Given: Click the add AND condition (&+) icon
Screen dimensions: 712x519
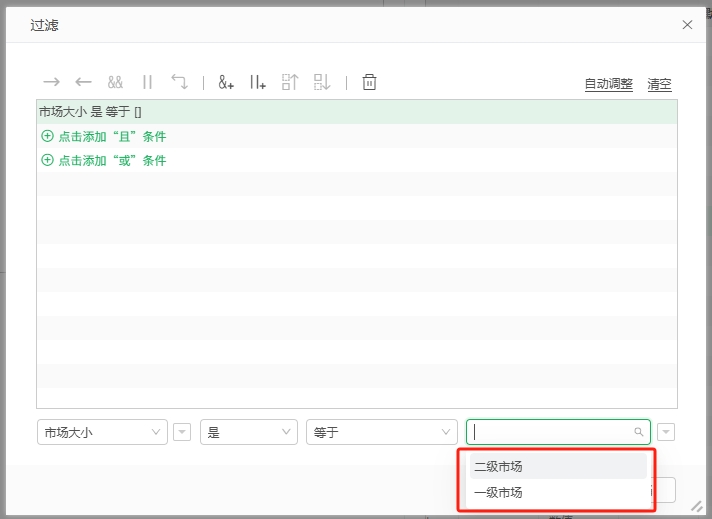Looking at the screenshot, I should pos(226,82).
